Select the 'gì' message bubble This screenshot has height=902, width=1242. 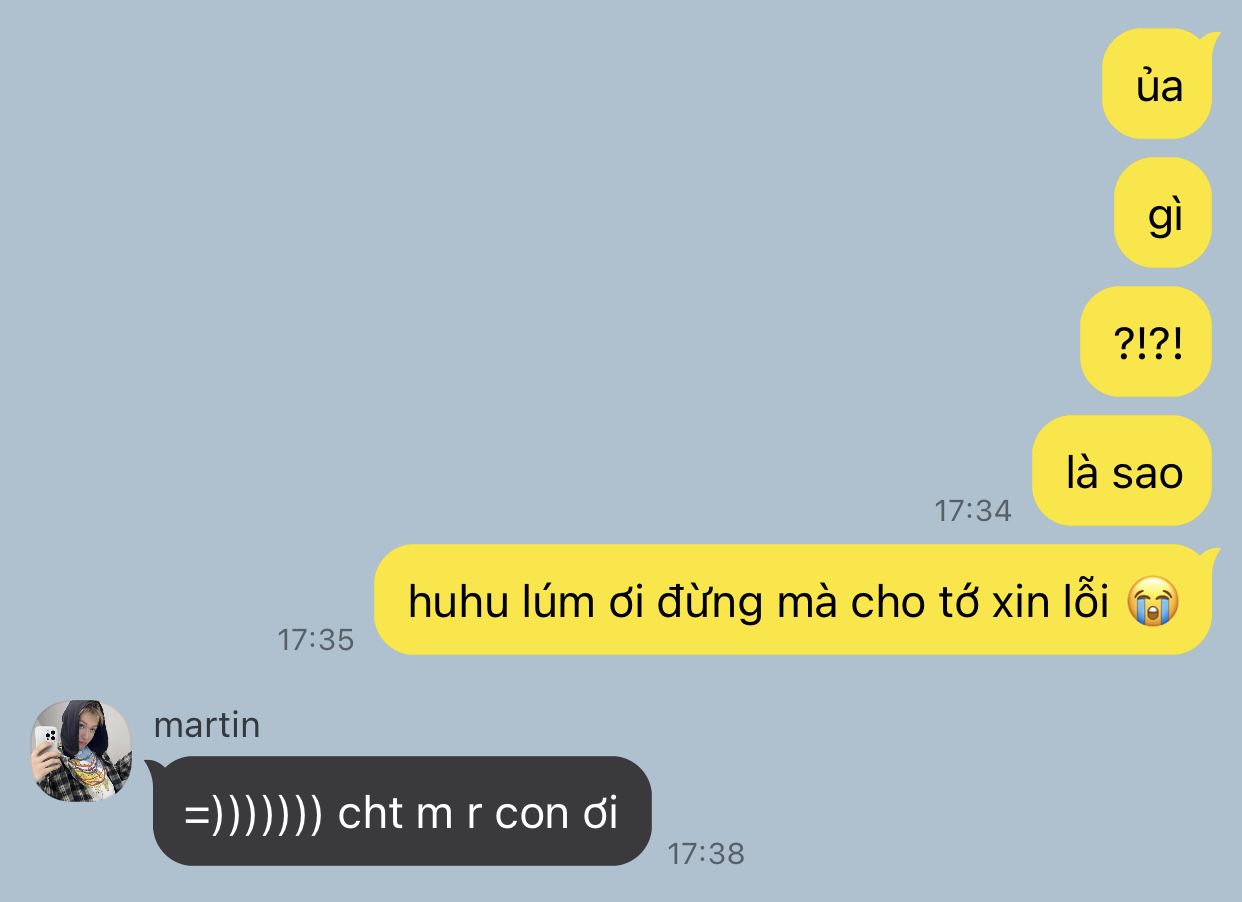pyautogui.click(x=1163, y=213)
